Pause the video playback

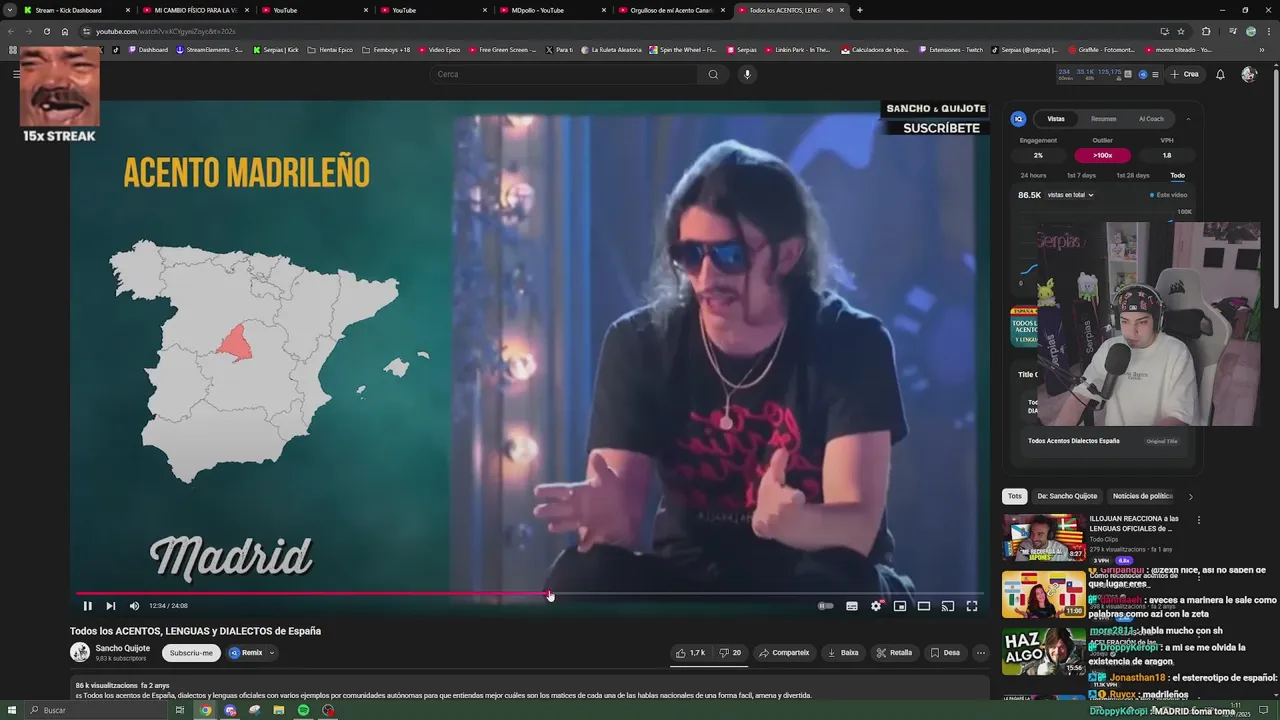click(87, 606)
